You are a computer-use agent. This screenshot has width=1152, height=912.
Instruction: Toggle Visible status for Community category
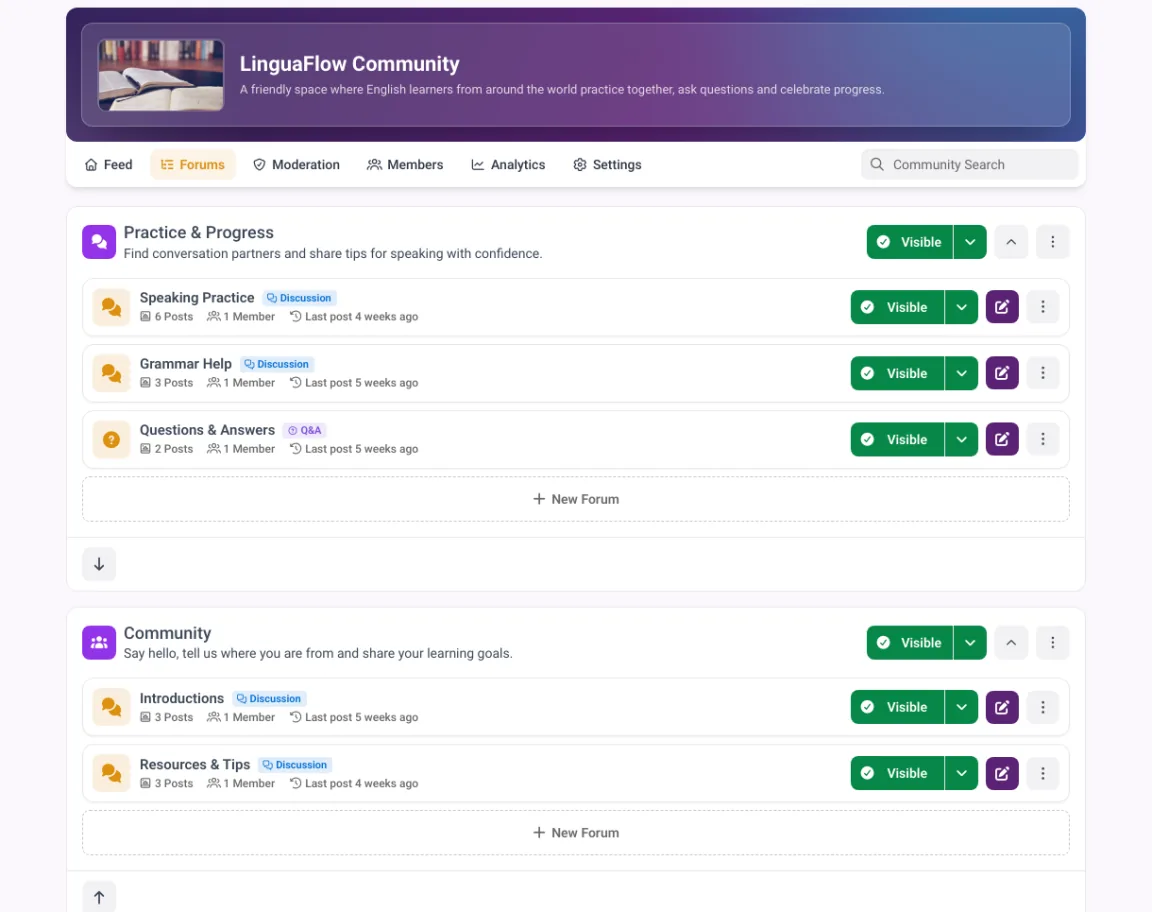pos(910,642)
